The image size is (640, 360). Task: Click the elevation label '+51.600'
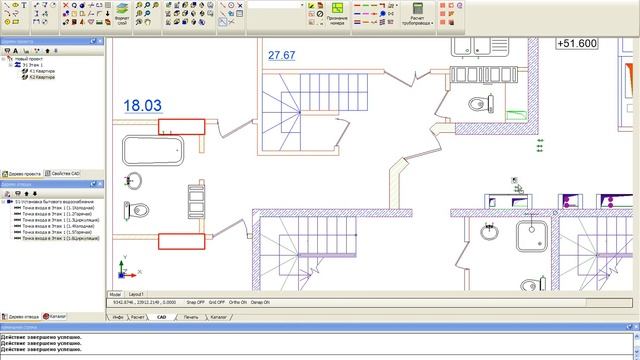coord(577,43)
